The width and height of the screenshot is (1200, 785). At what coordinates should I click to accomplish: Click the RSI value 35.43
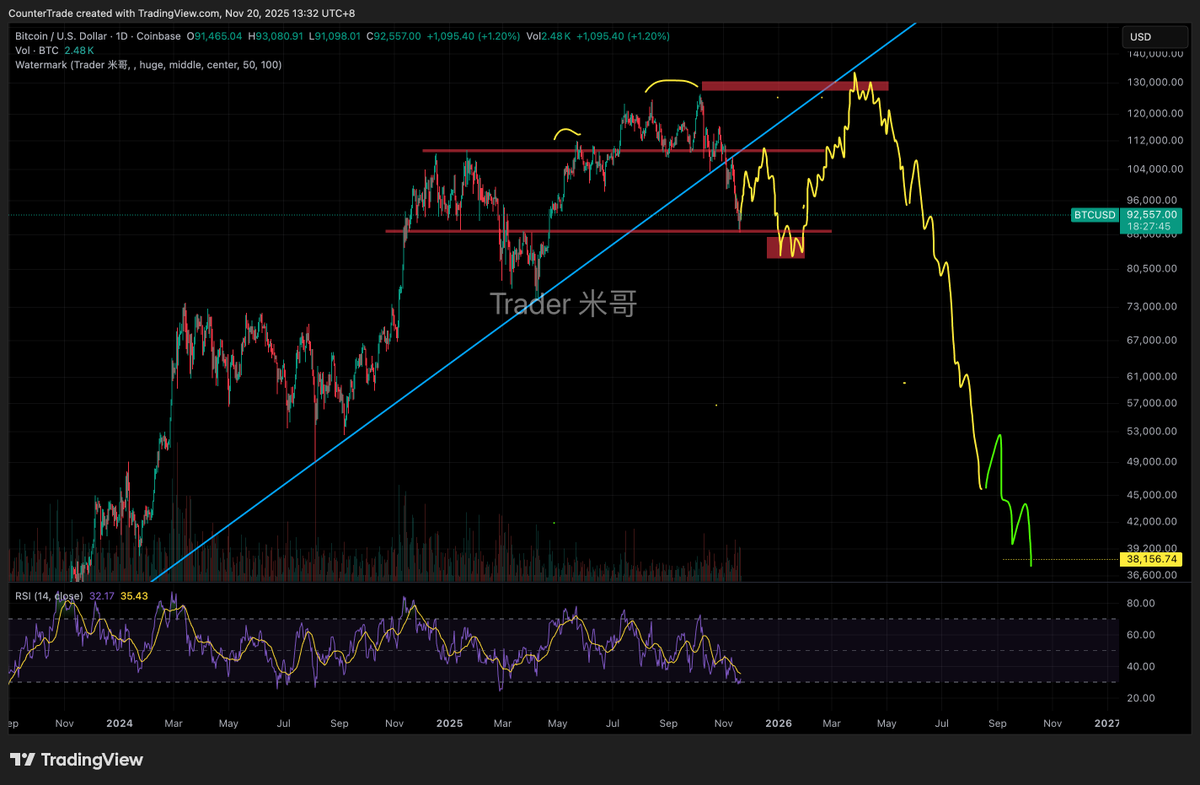click(x=134, y=594)
